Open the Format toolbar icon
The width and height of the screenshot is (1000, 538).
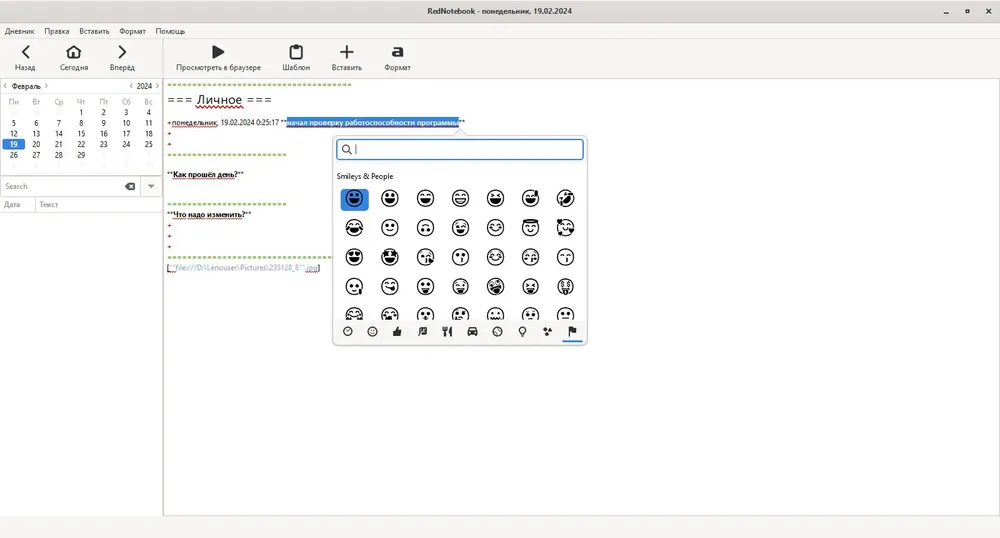[397, 52]
